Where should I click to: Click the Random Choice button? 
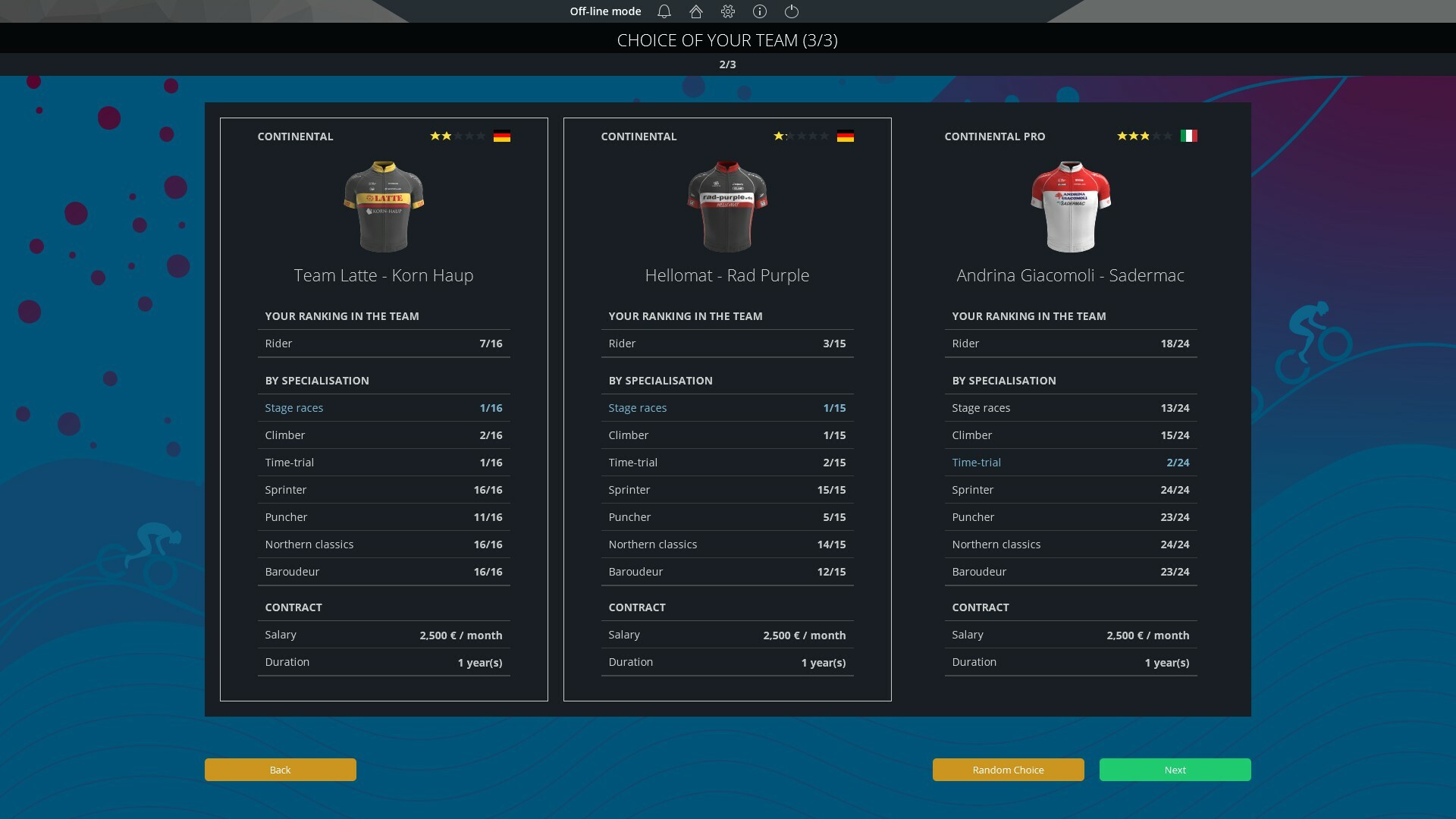pos(1008,769)
